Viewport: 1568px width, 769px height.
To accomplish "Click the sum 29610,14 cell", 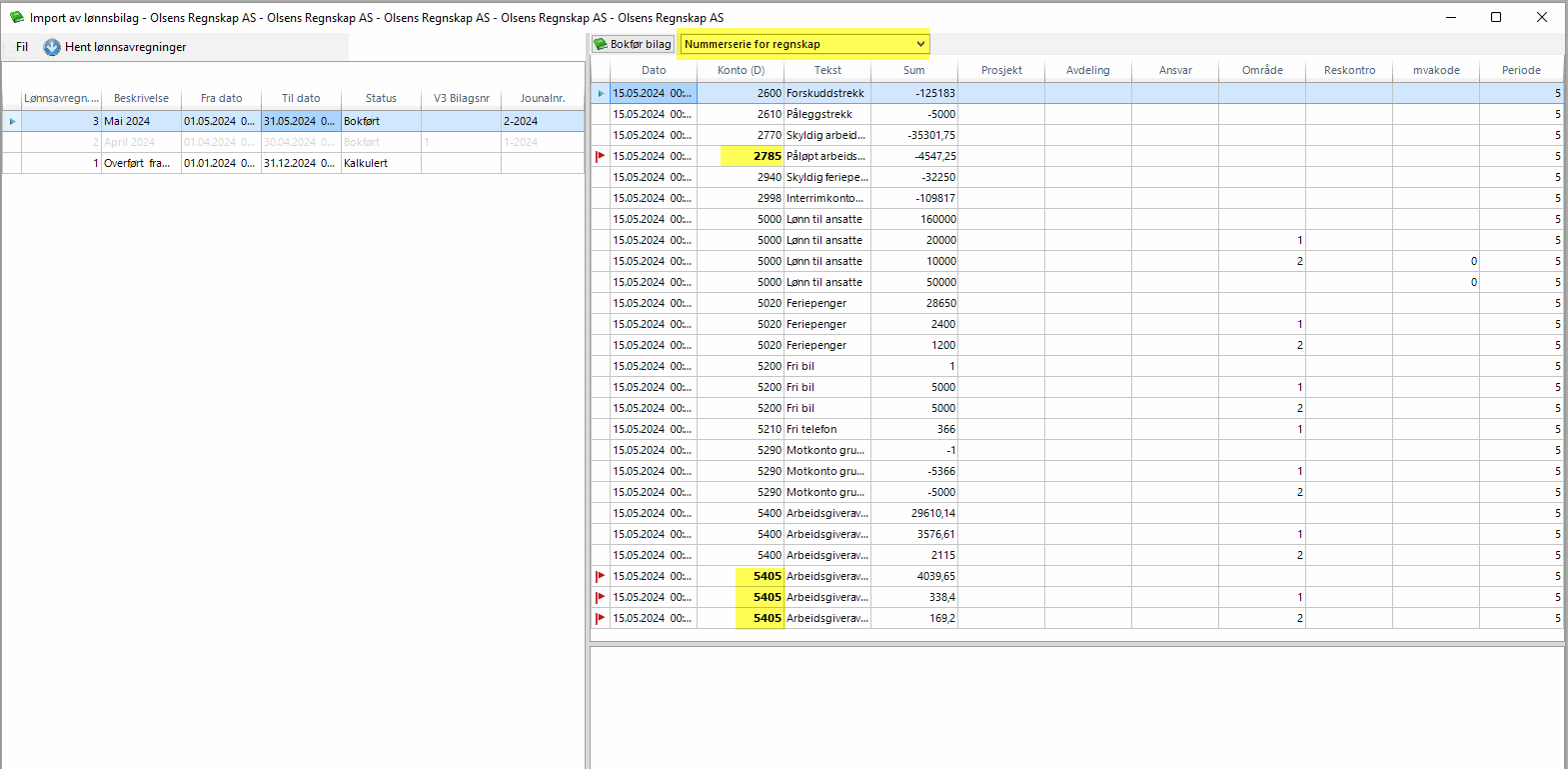I will click(914, 513).
